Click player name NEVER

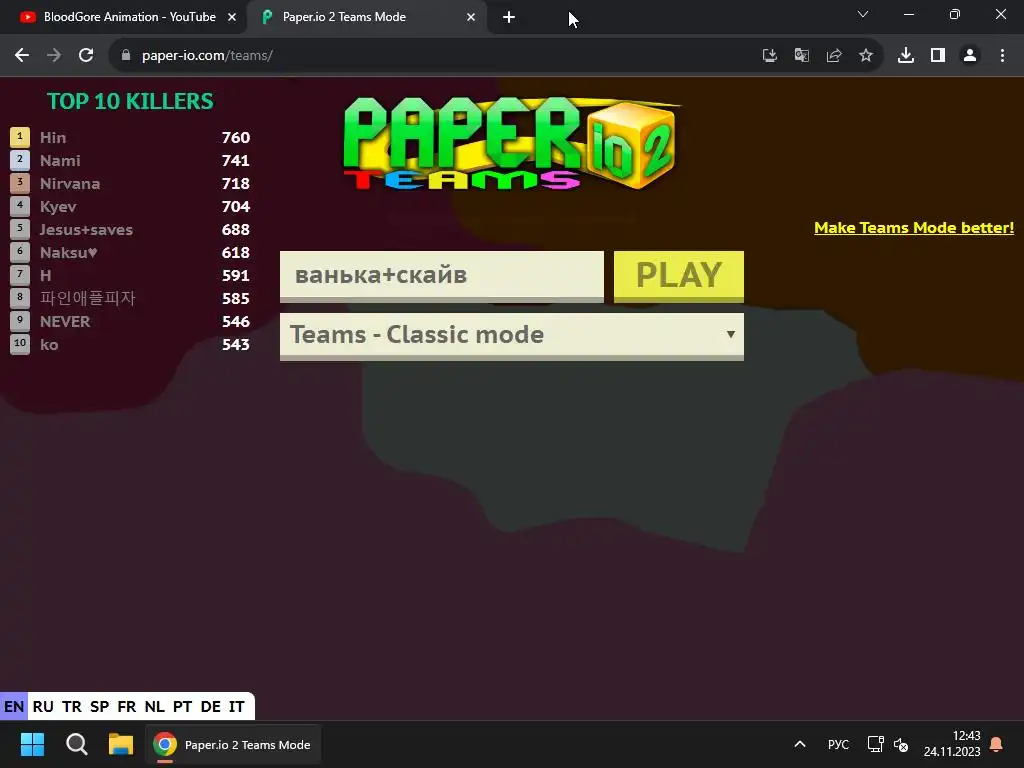(65, 322)
